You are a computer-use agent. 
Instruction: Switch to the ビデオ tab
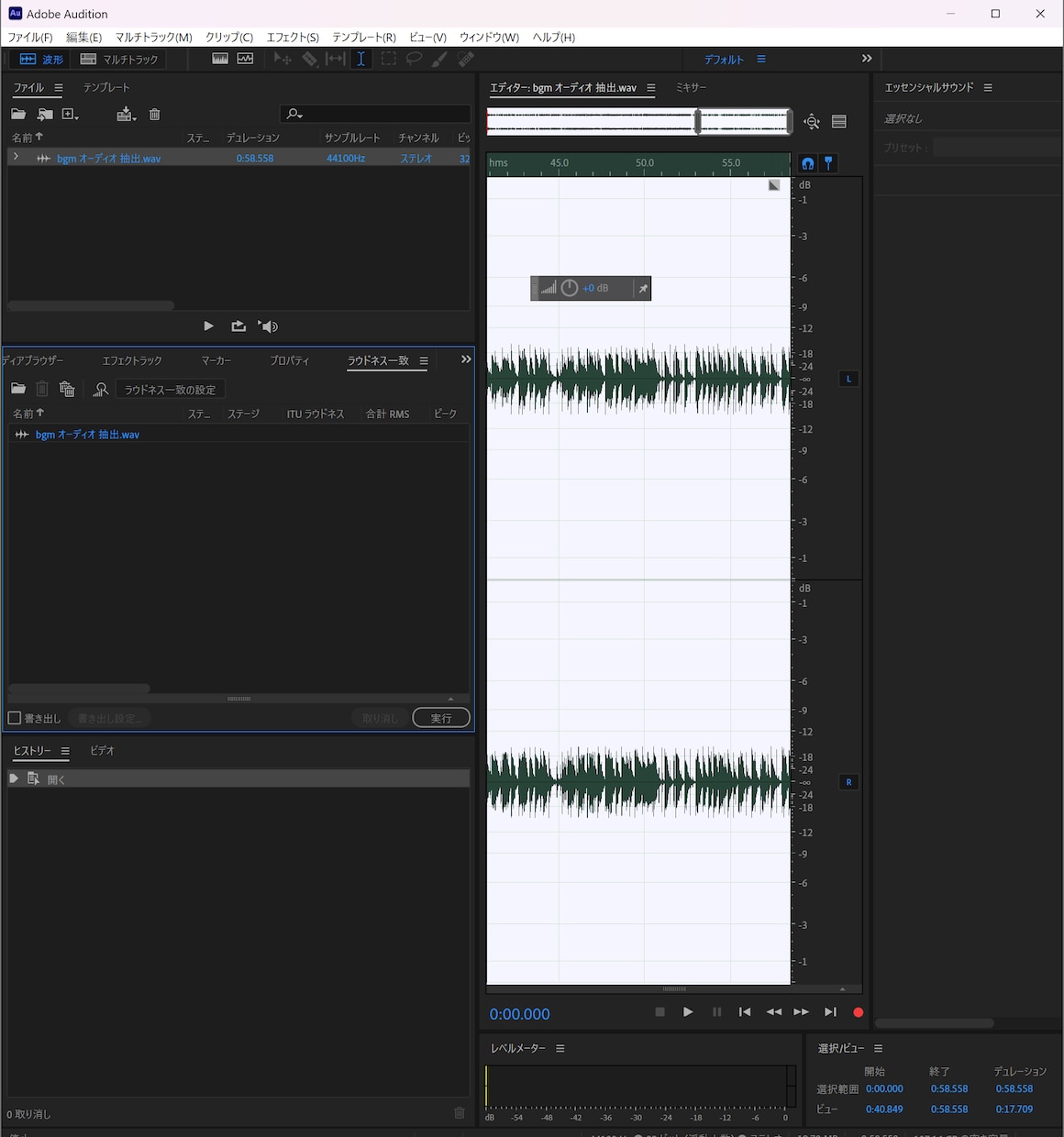pos(102,750)
